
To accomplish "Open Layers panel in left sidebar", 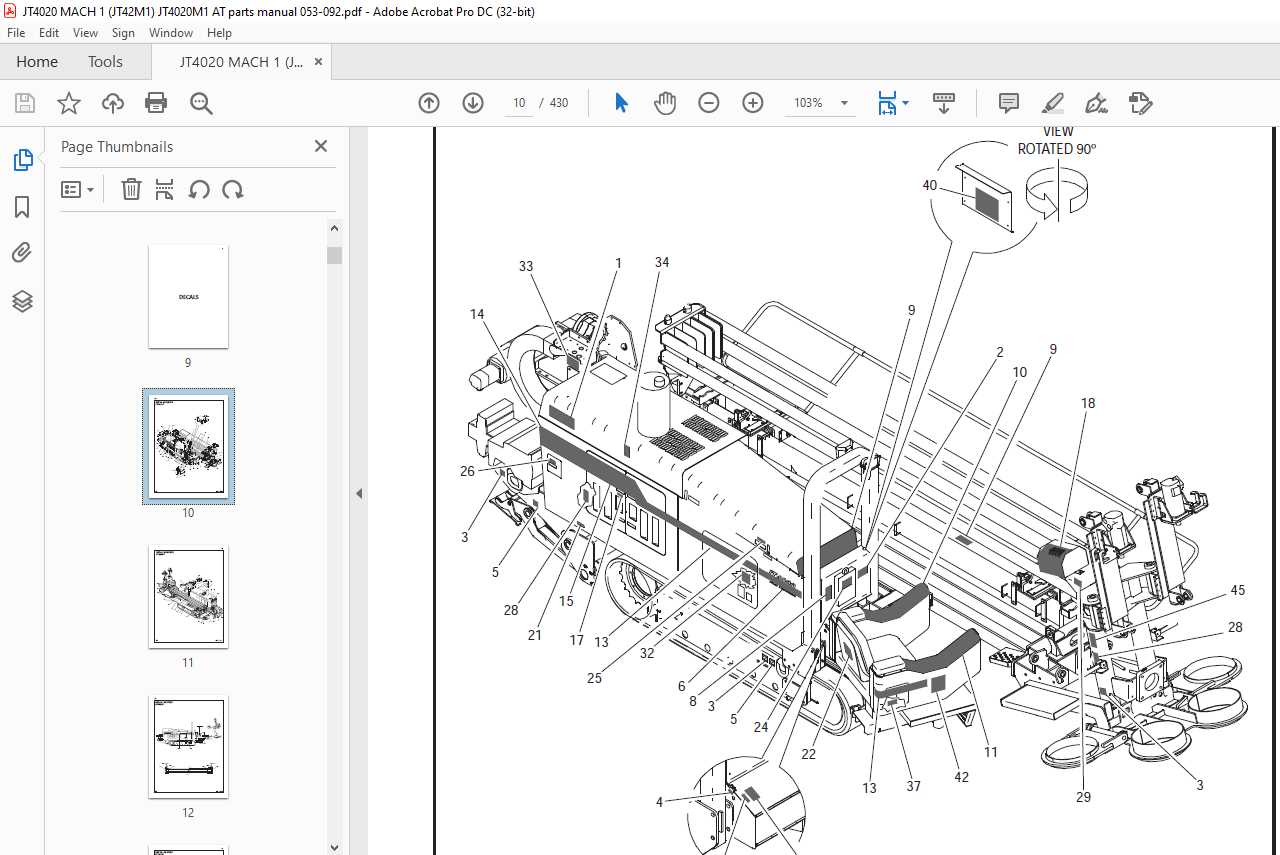I will (22, 301).
